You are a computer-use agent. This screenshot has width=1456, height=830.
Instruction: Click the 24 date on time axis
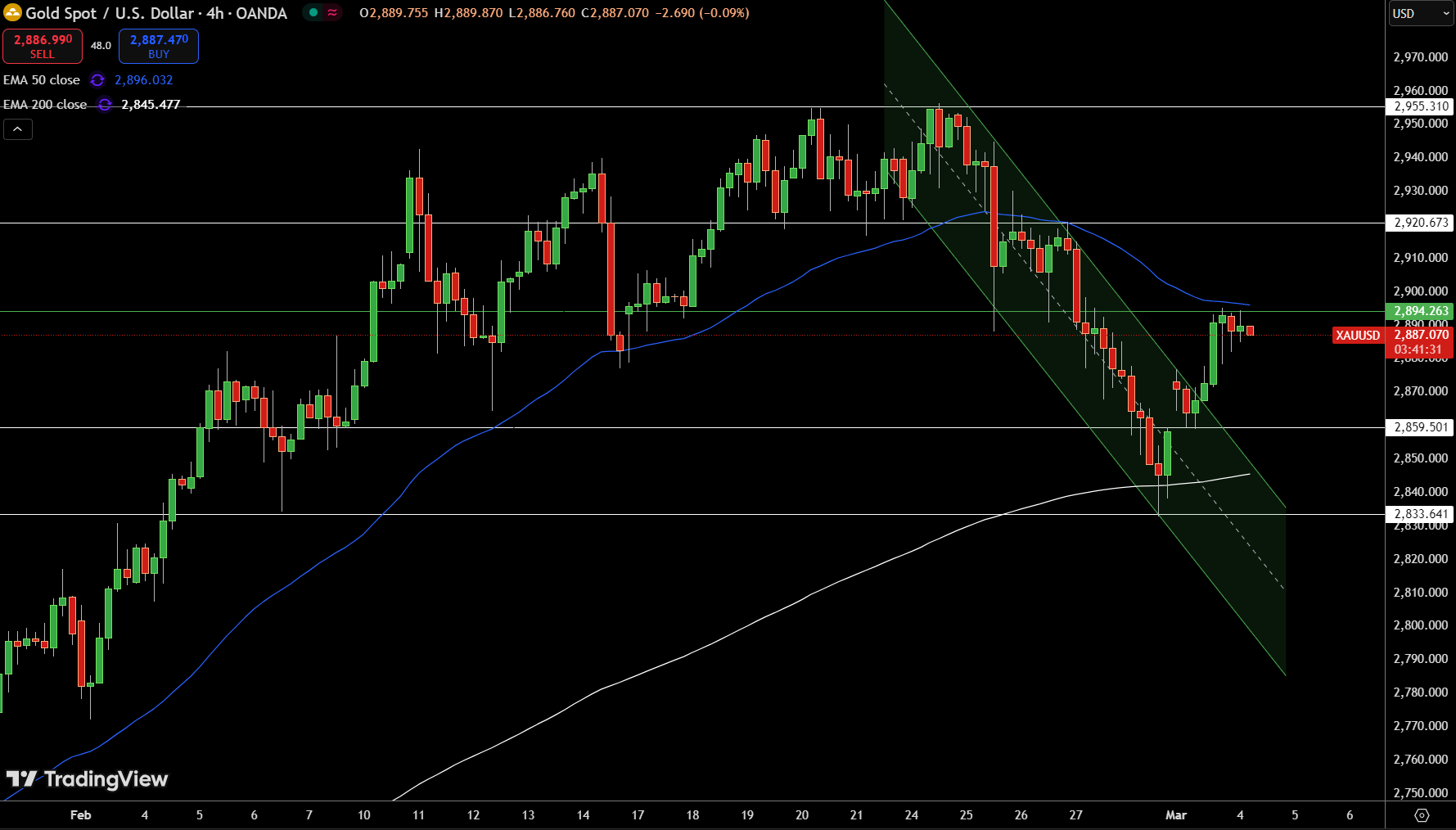(x=912, y=815)
